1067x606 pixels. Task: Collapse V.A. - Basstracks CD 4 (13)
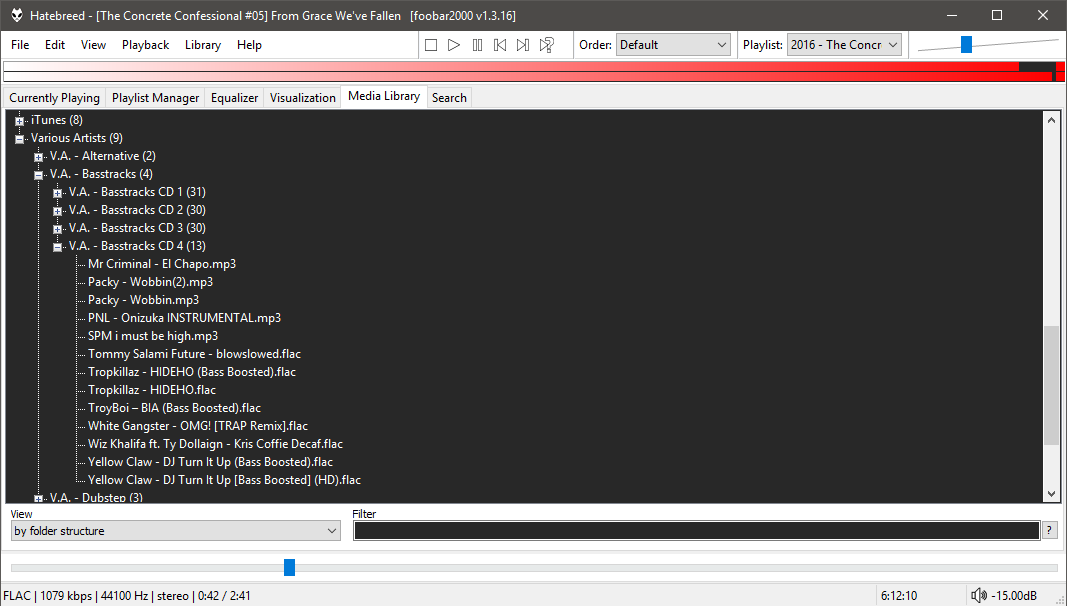coord(58,247)
